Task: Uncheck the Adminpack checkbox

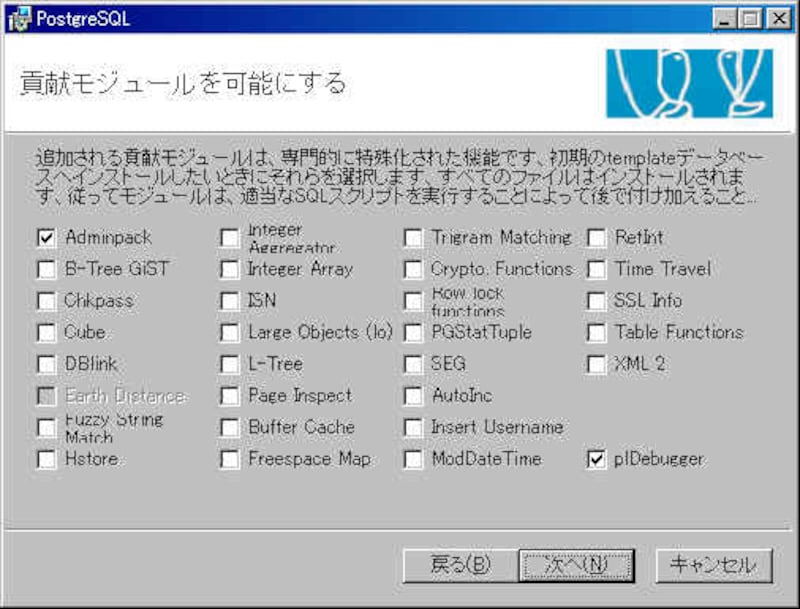Action: [x=46, y=238]
